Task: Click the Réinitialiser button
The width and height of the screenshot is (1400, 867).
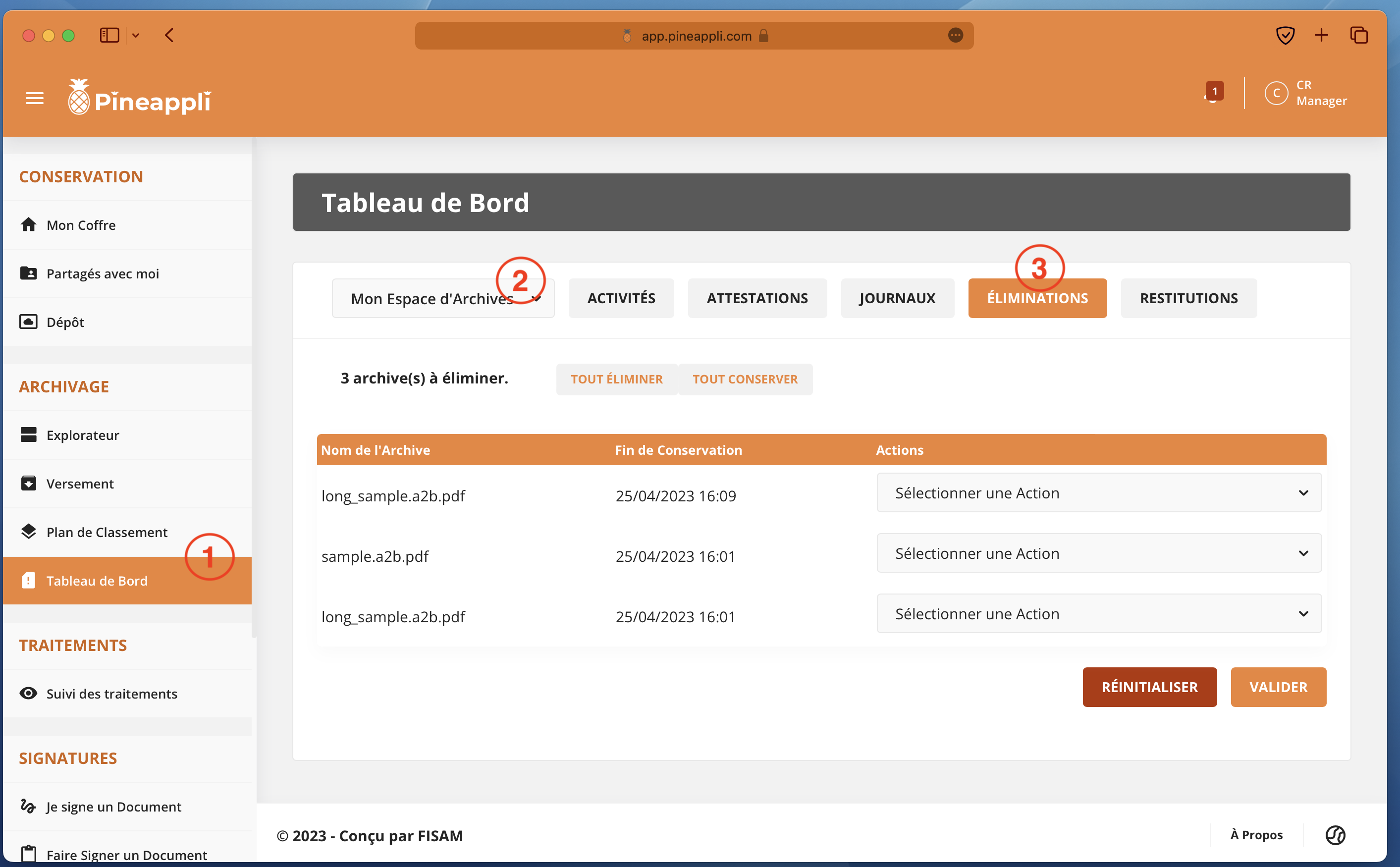Action: pos(1149,687)
